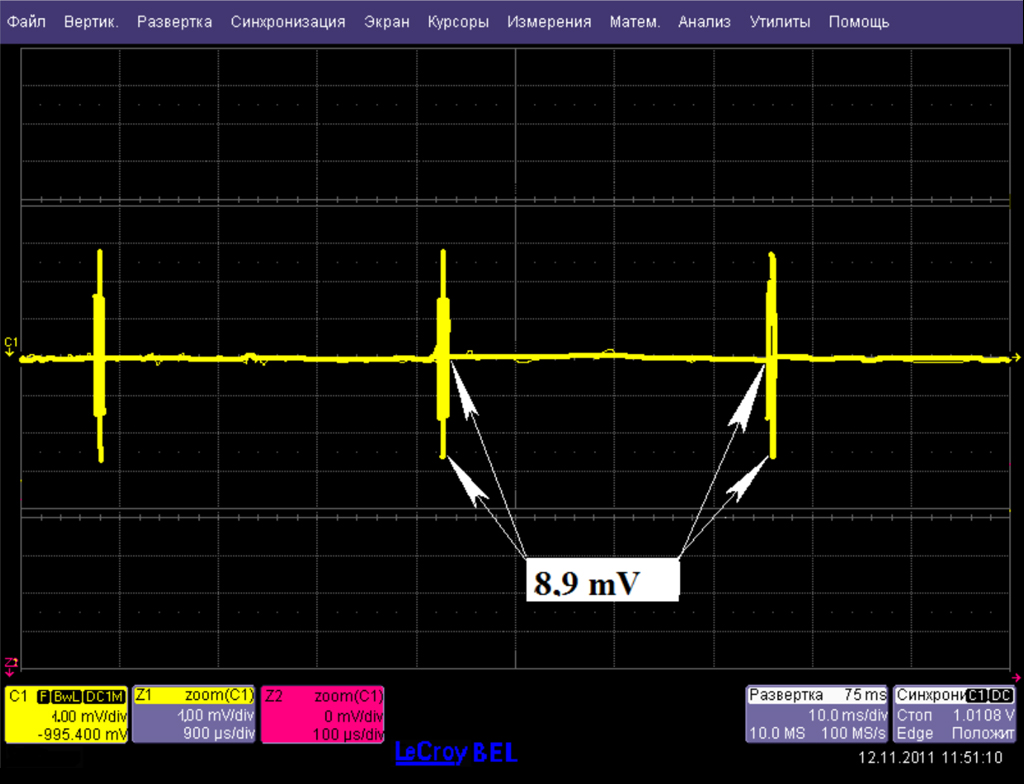Open the Курсоры menu

coord(458,22)
